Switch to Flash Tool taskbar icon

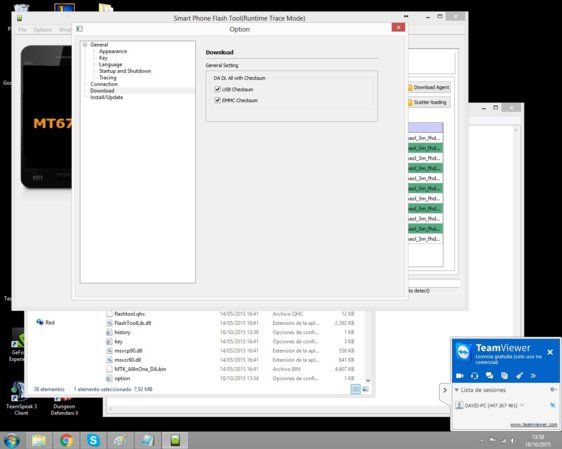pos(175,440)
